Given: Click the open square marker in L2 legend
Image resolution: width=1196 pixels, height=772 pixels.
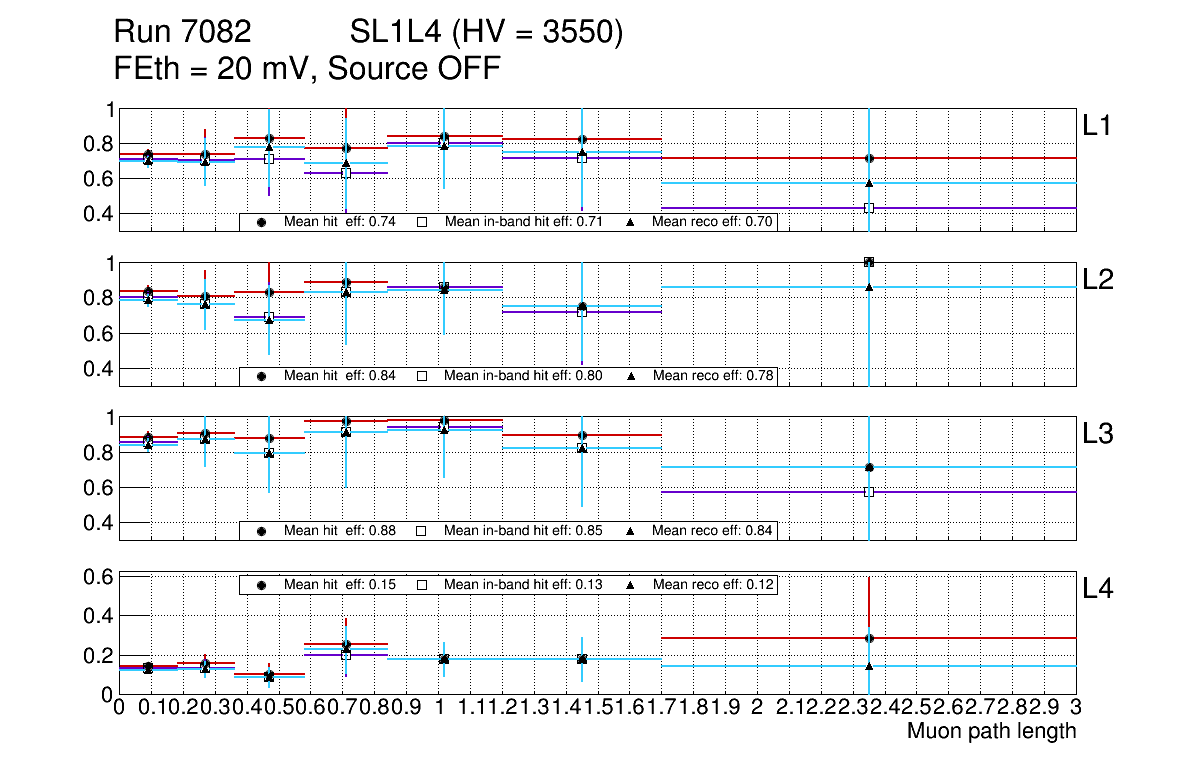Looking at the screenshot, I should pyautogui.click(x=421, y=376).
